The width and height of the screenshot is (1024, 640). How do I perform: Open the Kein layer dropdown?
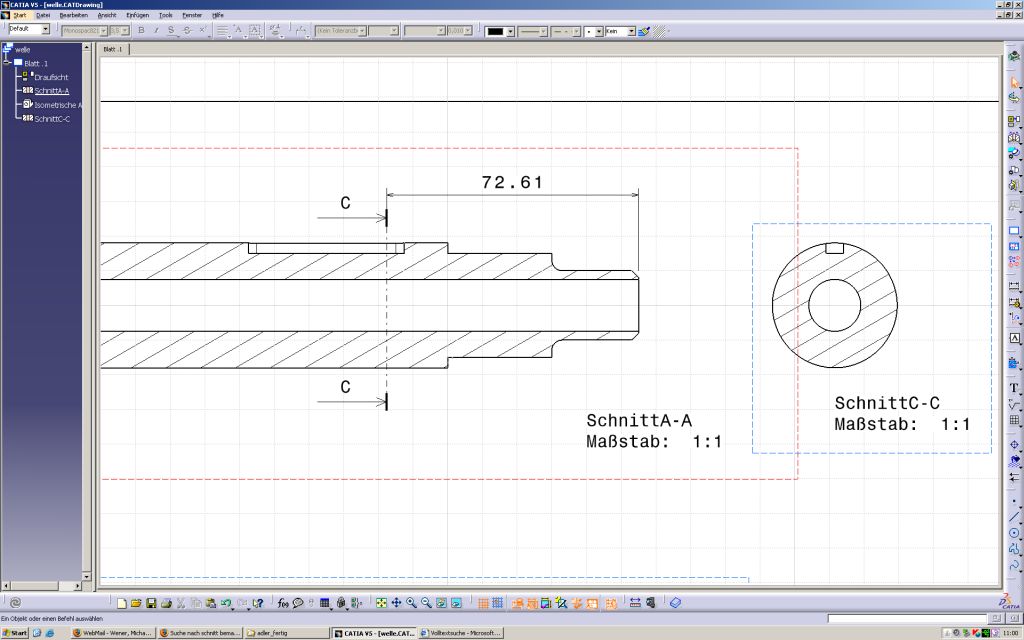click(x=632, y=31)
